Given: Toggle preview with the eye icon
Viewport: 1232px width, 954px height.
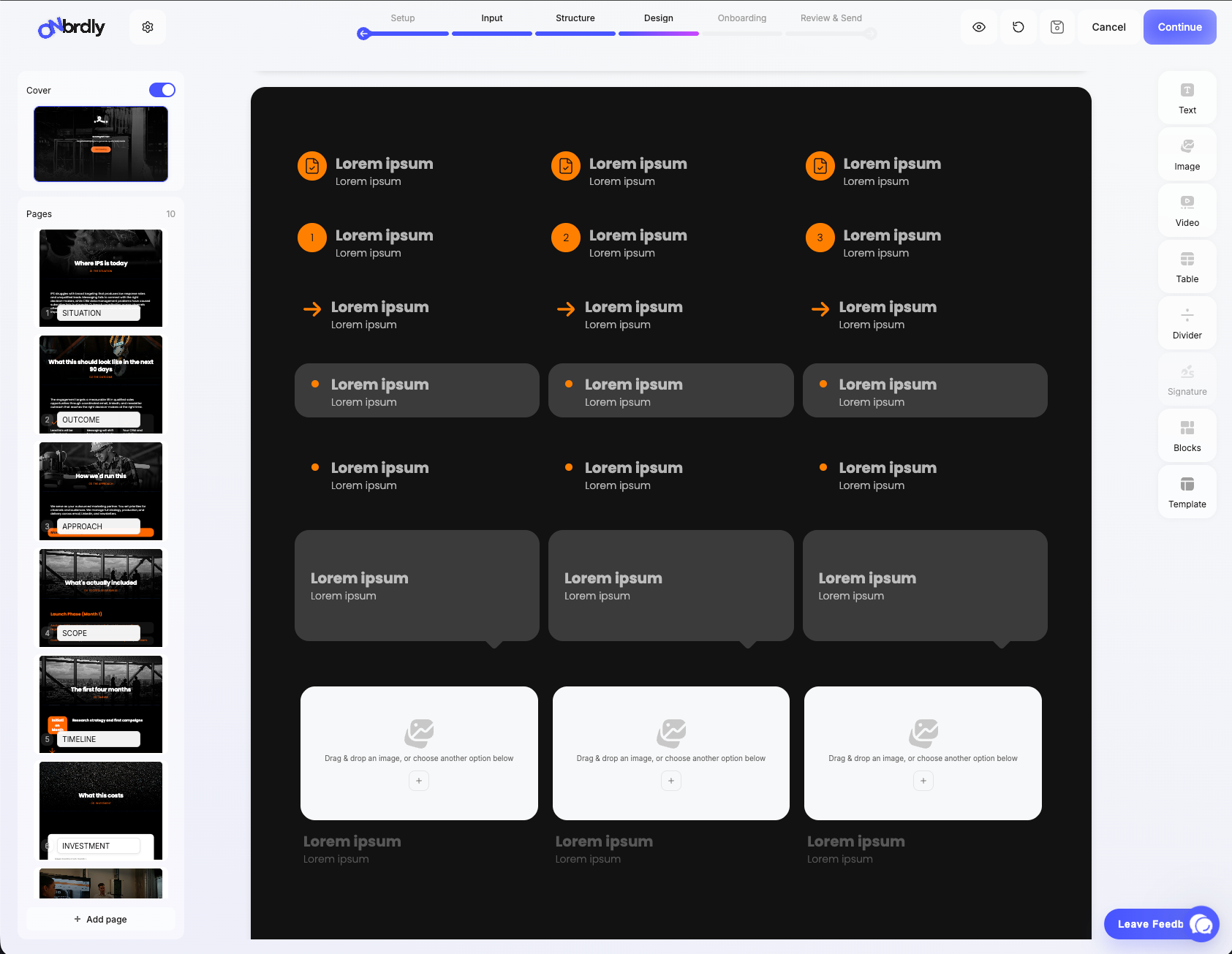Looking at the screenshot, I should click(x=979, y=27).
